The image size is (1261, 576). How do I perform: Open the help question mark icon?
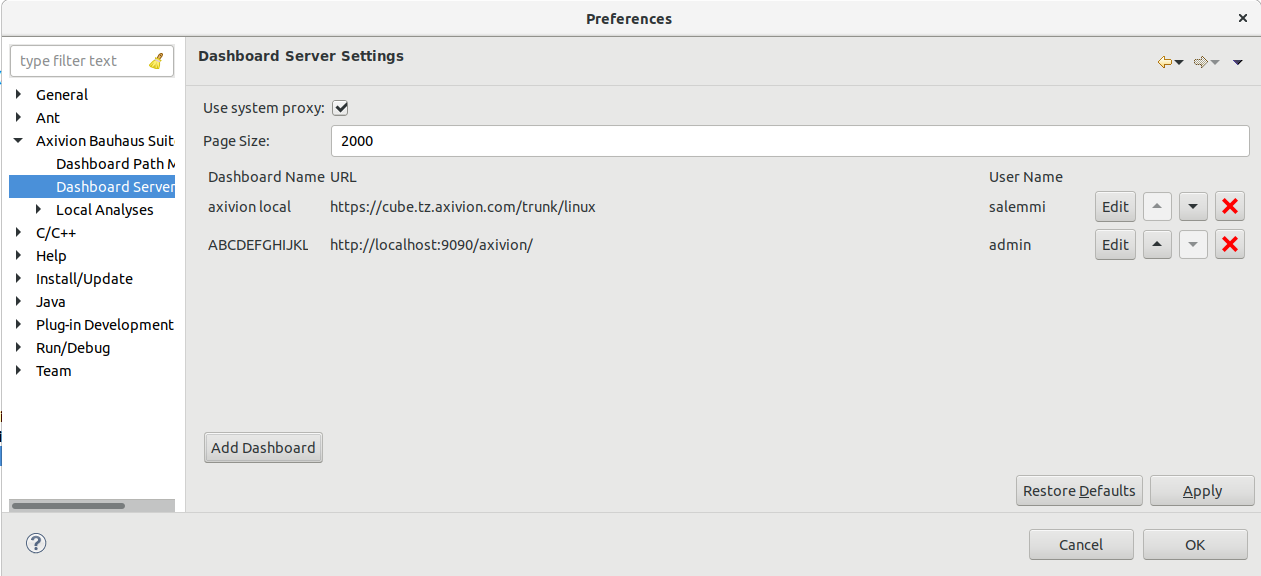point(36,543)
